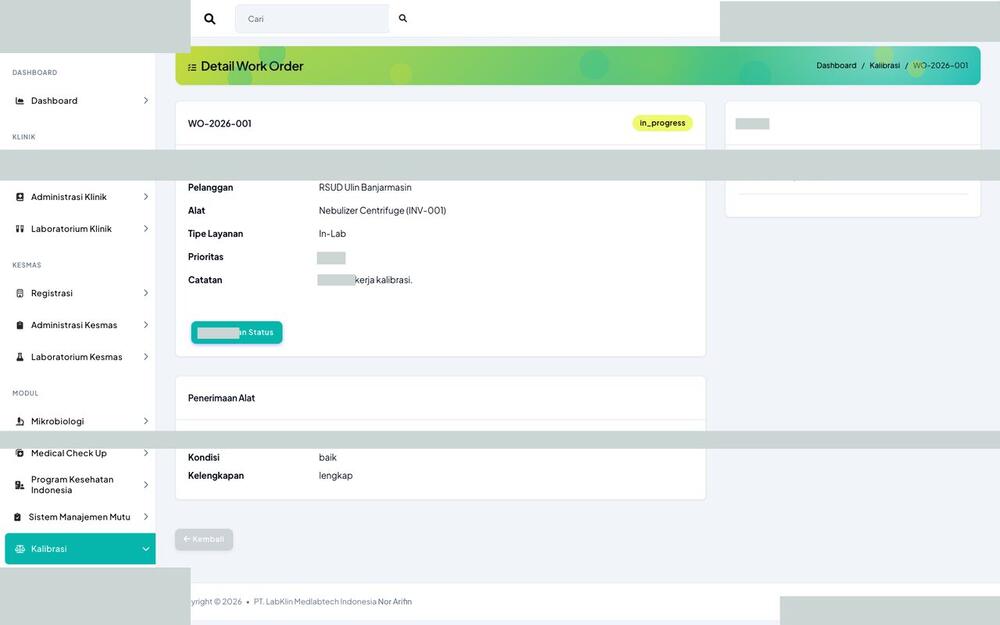The width and height of the screenshot is (1000, 625).
Task: Select the Kelengkapan value lengkap
Action: (x=335, y=476)
